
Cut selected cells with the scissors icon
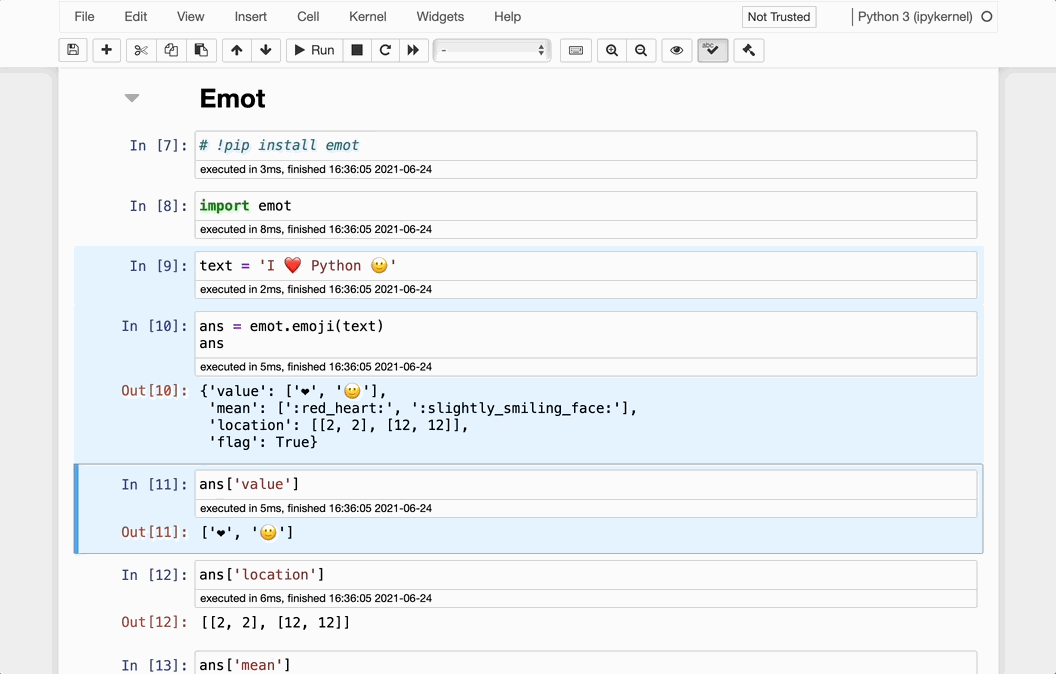141,50
